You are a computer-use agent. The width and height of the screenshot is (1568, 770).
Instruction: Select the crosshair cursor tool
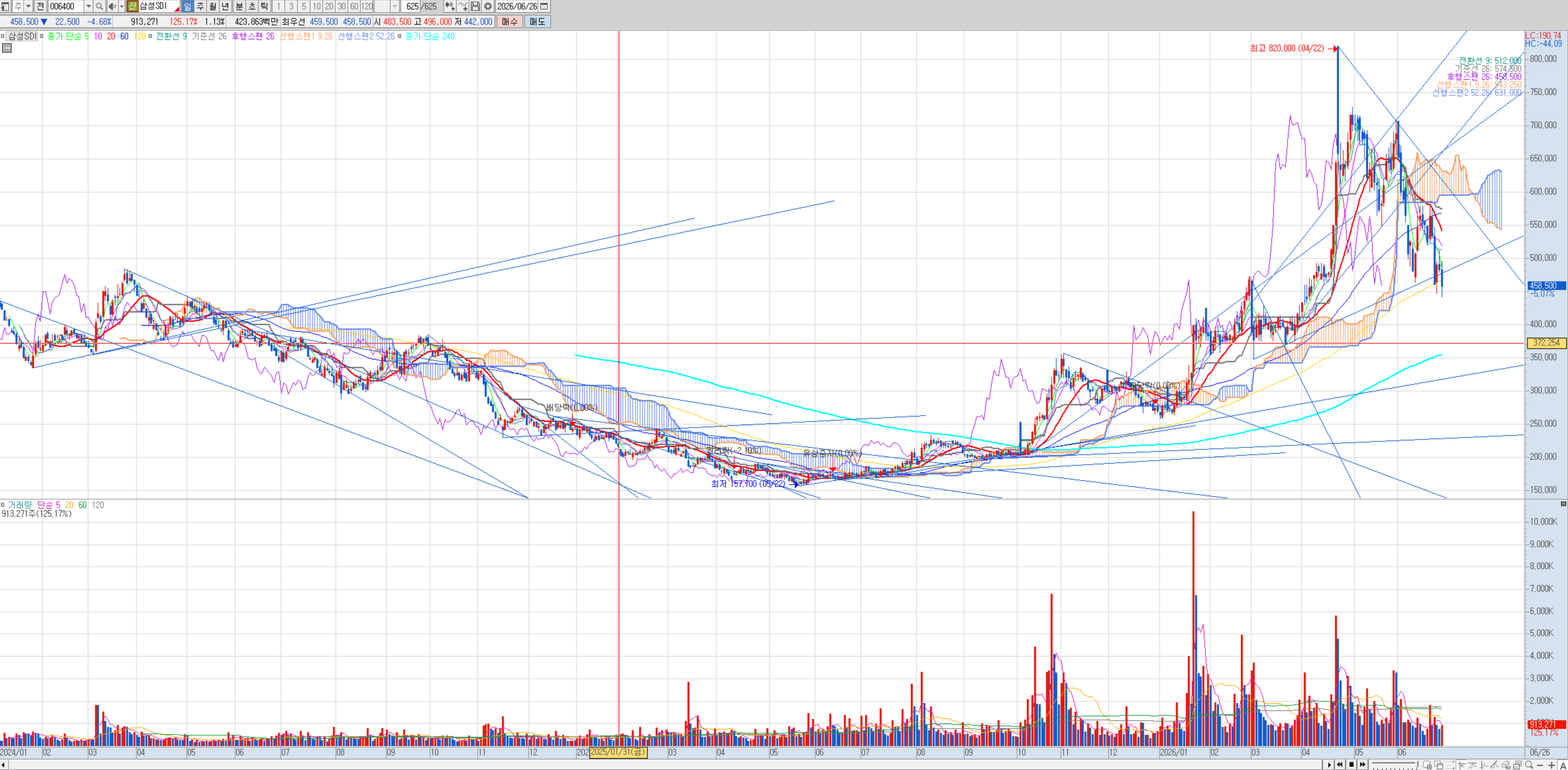pyautogui.click(x=1462, y=765)
